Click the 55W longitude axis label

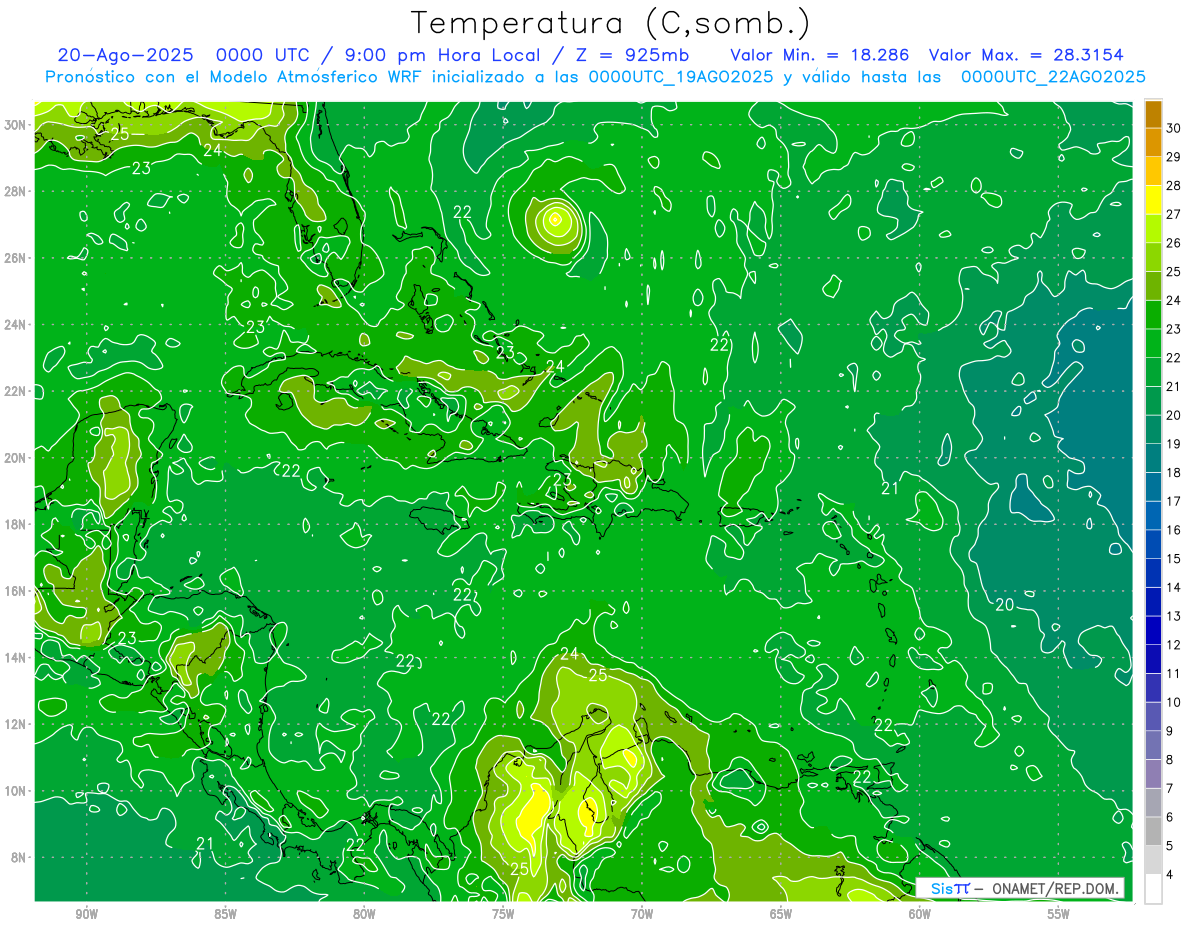(x=1058, y=914)
